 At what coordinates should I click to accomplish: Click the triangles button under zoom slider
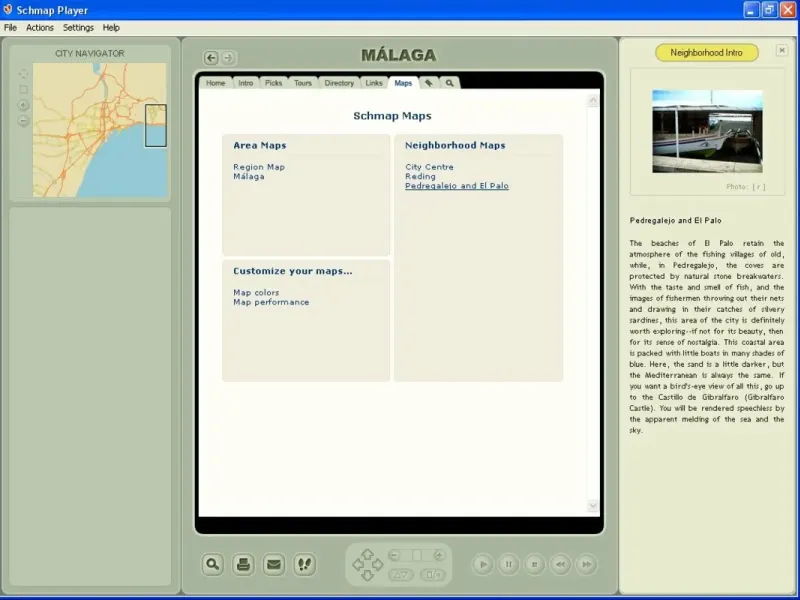pos(401,575)
